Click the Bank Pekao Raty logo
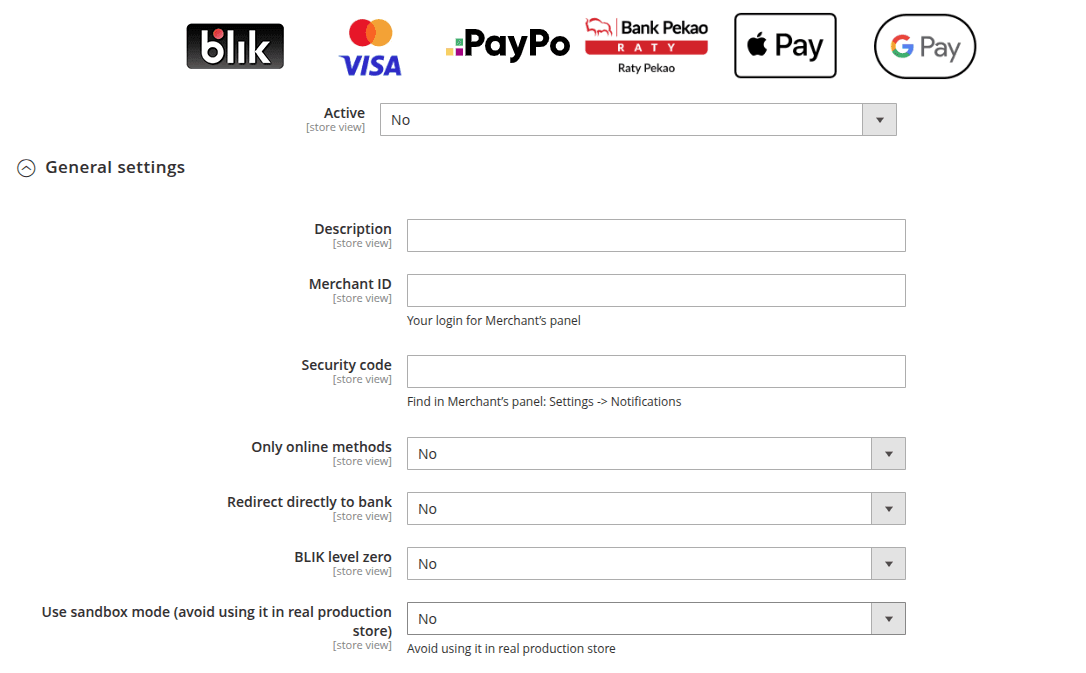This screenshot has width=1086, height=673. point(646,45)
